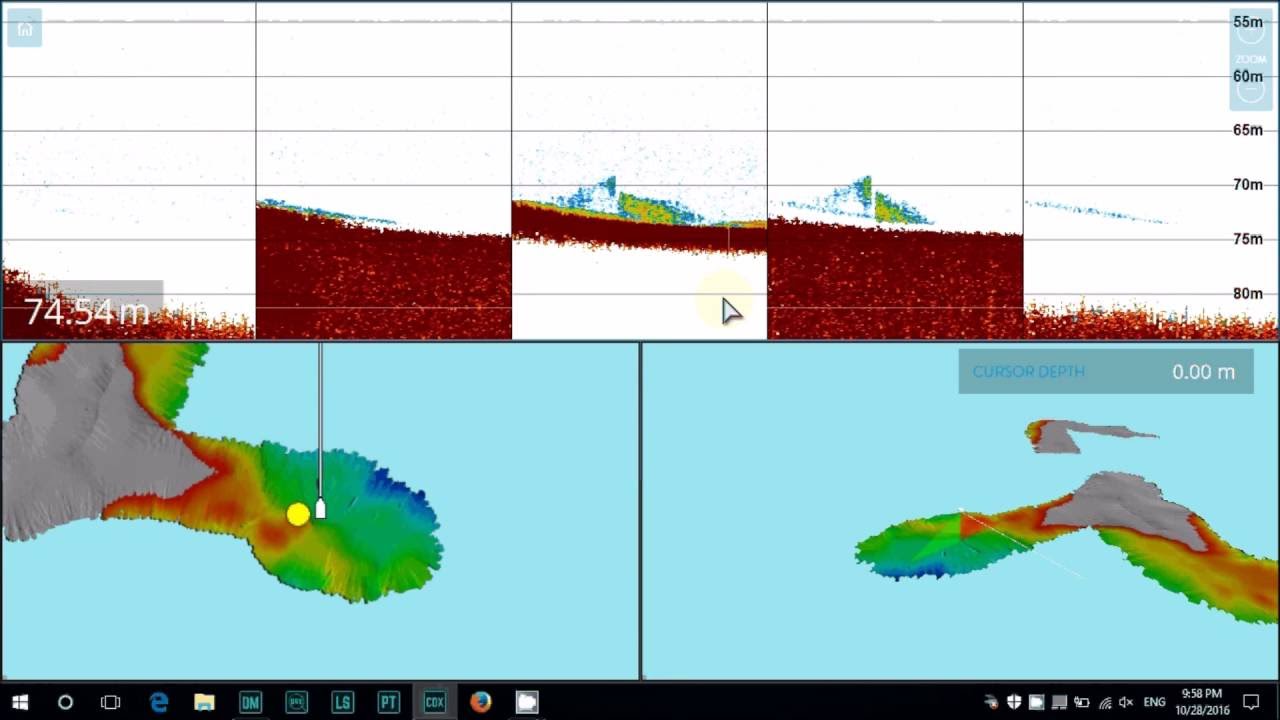Launch Firefox from the taskbar

[x=481, y=702]
